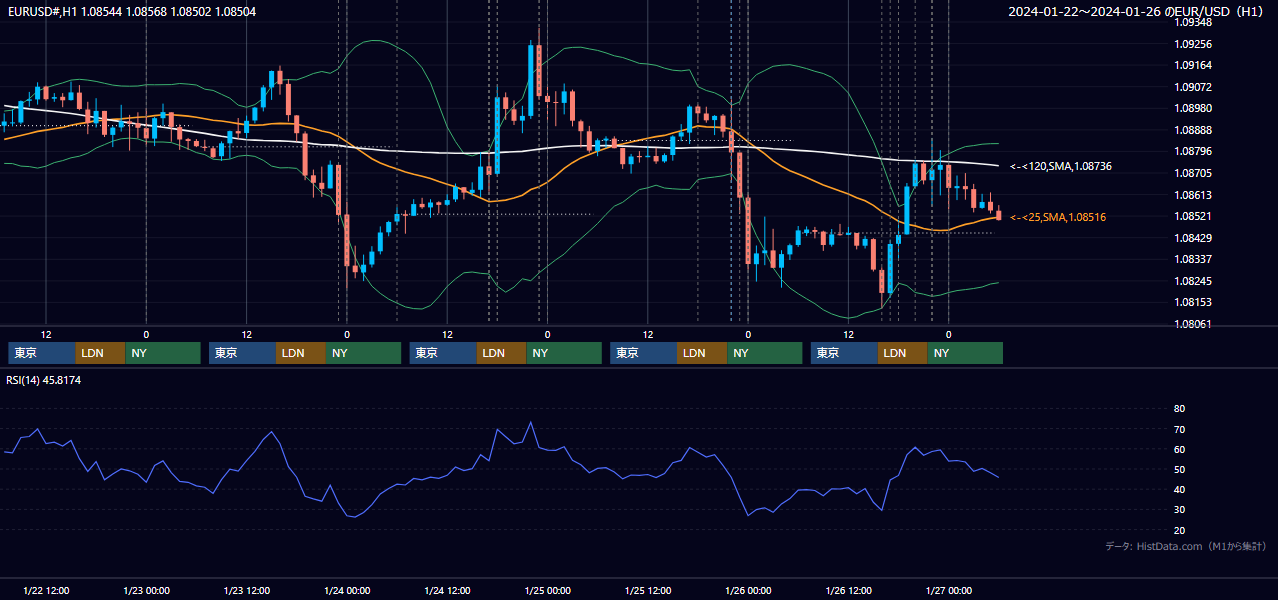Click the 1.08337 price axis label
Screen dimensions: 1278x600
(x=1193, y=259)
